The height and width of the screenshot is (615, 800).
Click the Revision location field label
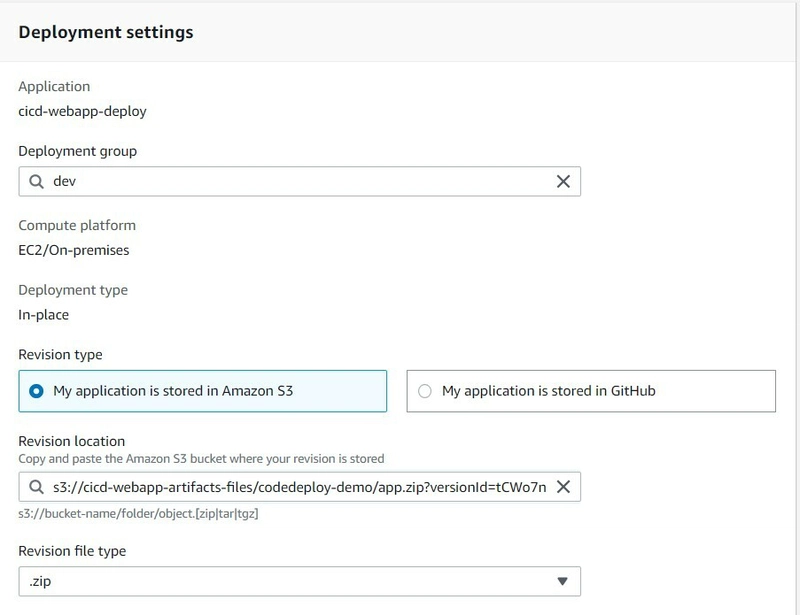(71, 441)
